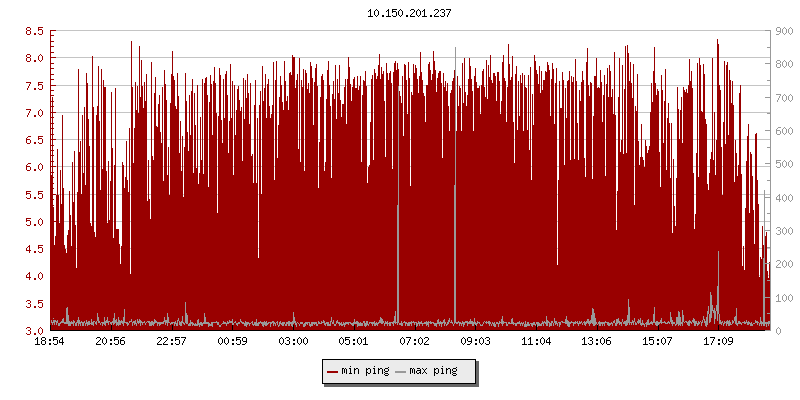
Task: Click the 3.0 label on left axis
Action: tap(34, 331)
